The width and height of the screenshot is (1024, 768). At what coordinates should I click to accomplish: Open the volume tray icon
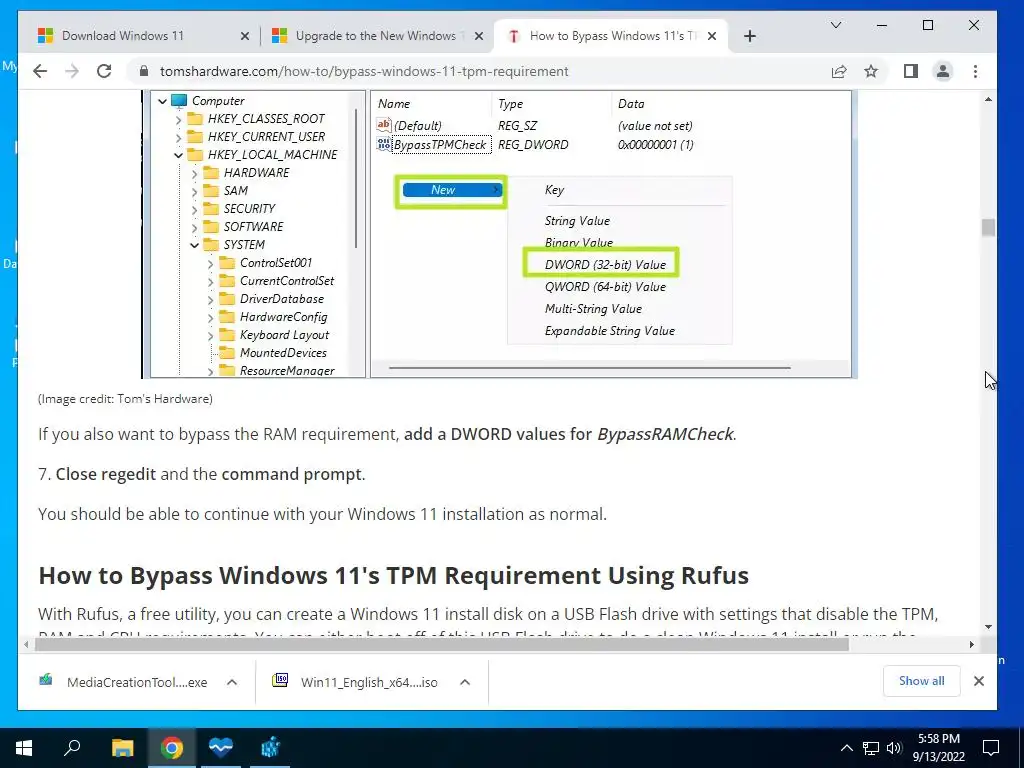point(894,748)
